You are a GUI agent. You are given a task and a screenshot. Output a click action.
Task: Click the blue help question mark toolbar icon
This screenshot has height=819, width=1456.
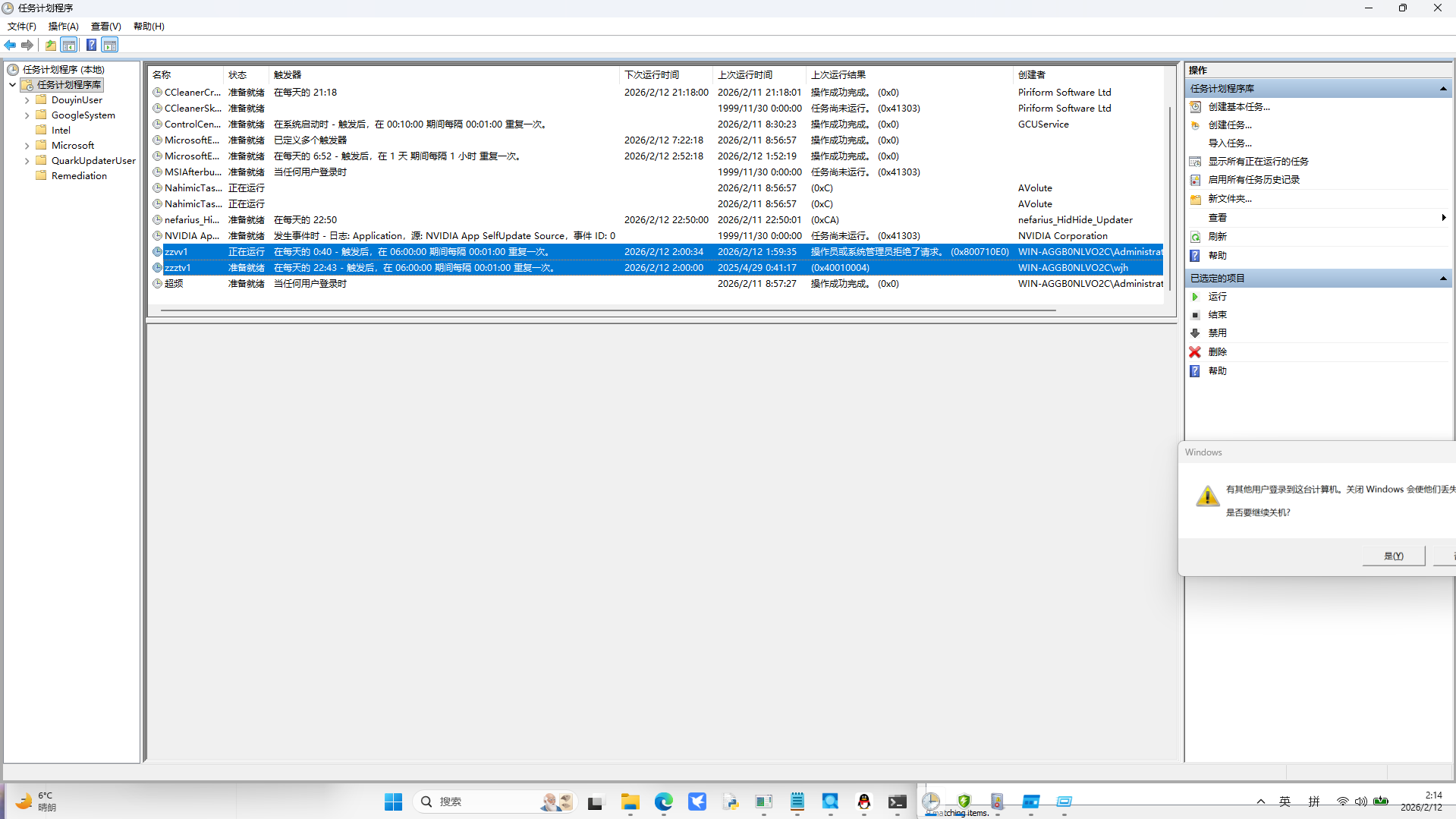click(x=91, y=46)
